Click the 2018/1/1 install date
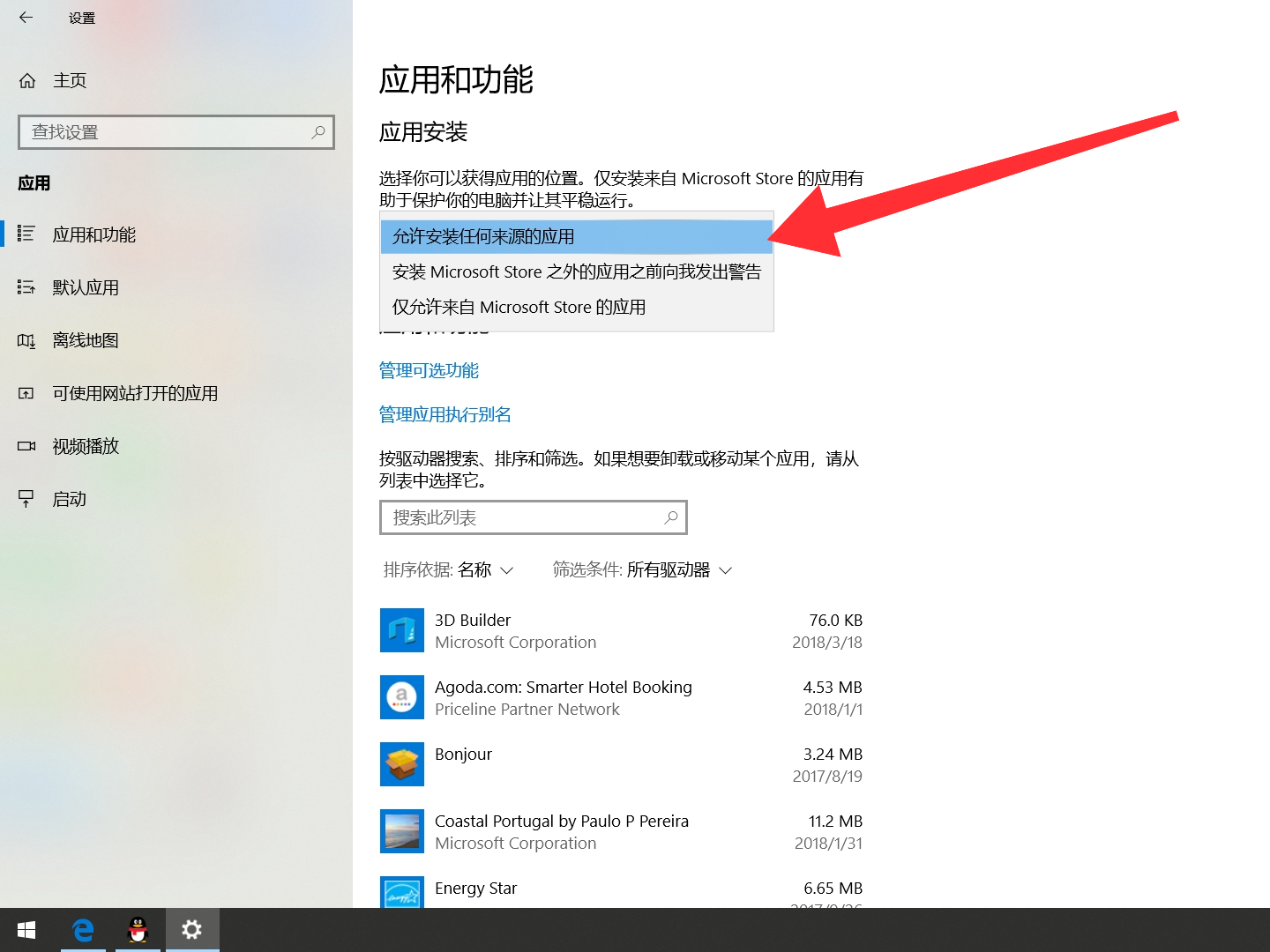The image size is (1270, 952). (833, 710)
